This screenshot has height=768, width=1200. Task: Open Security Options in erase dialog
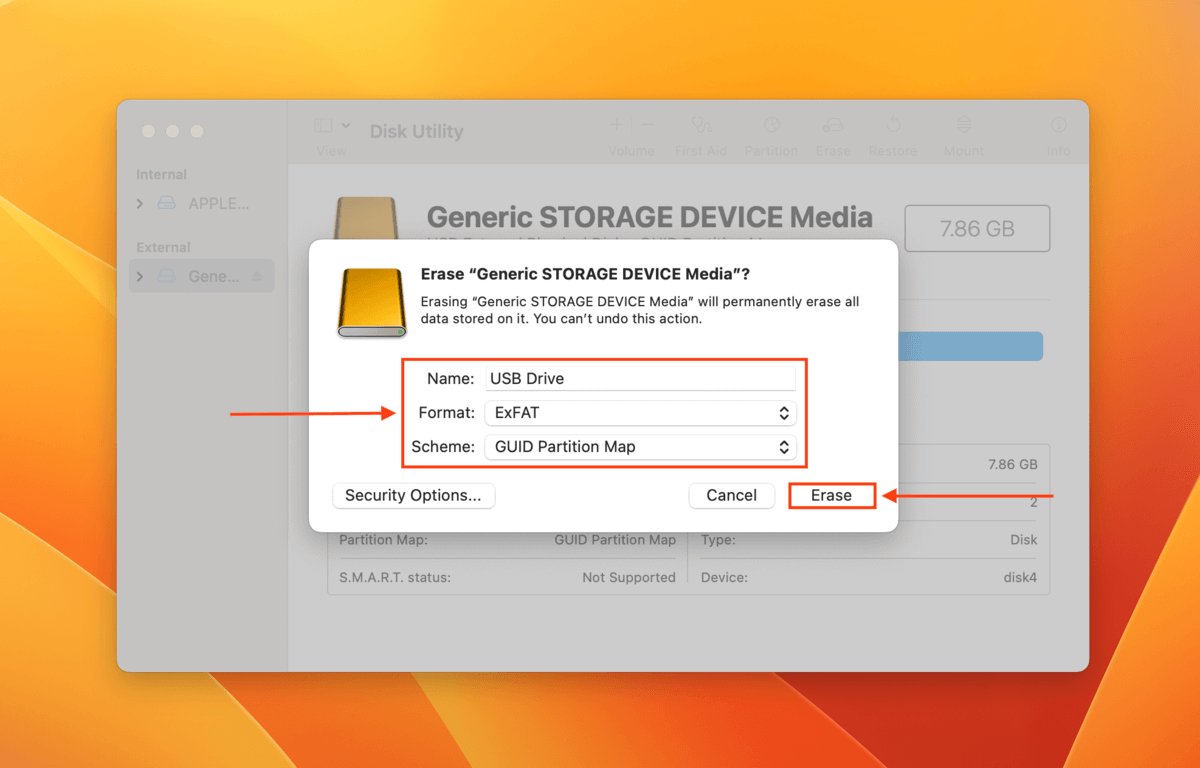coord(413,495)
